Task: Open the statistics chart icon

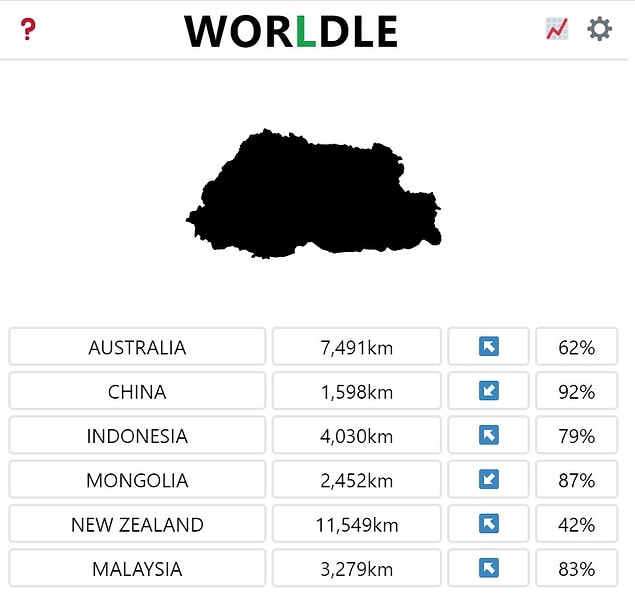Action: (557, 29)
